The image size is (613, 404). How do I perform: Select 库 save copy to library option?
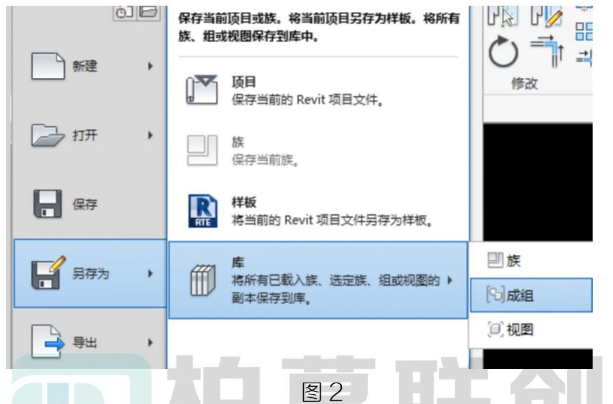[x=318, y=280]
